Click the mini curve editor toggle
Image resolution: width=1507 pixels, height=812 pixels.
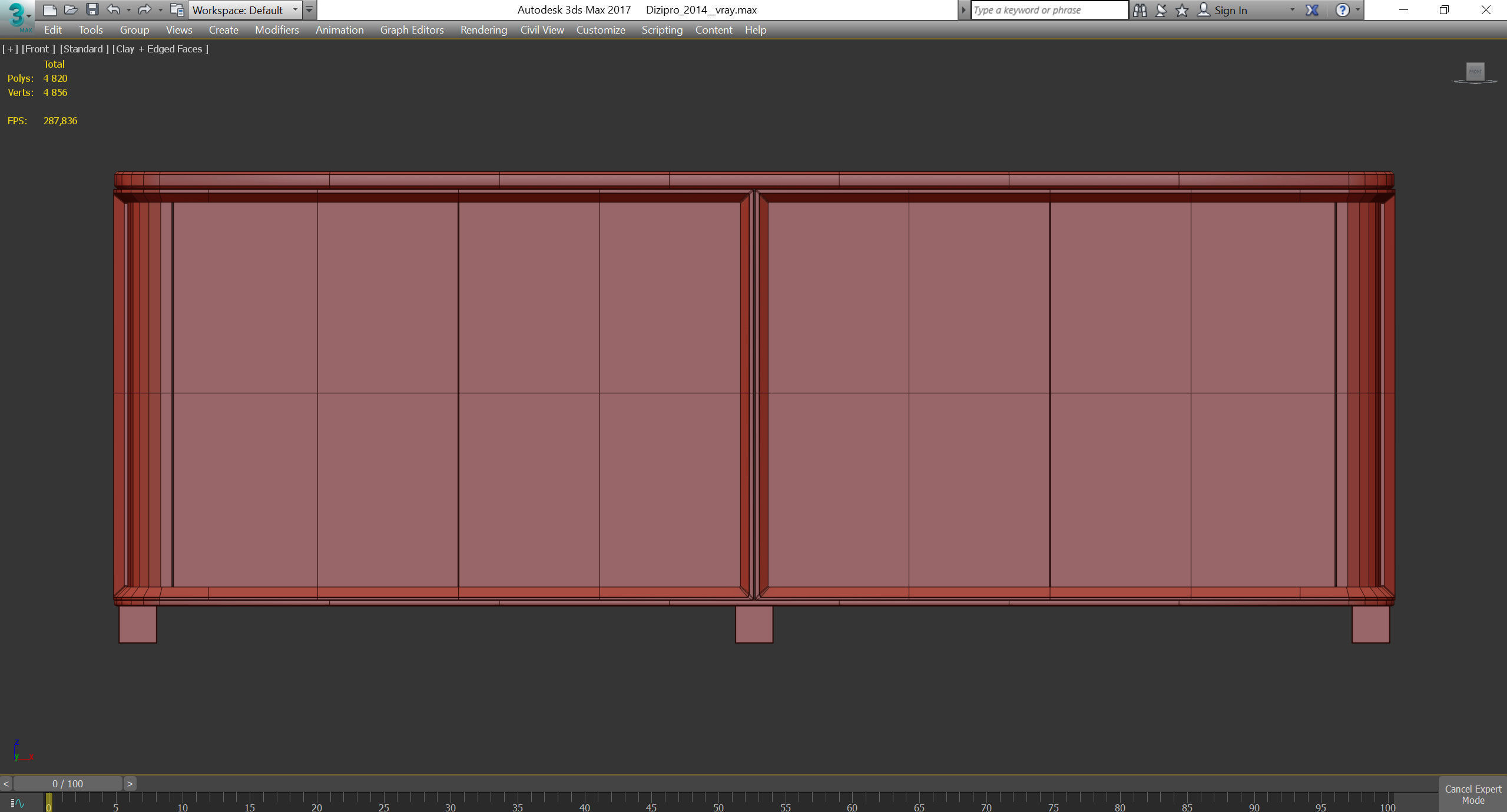tap(18, 803)
